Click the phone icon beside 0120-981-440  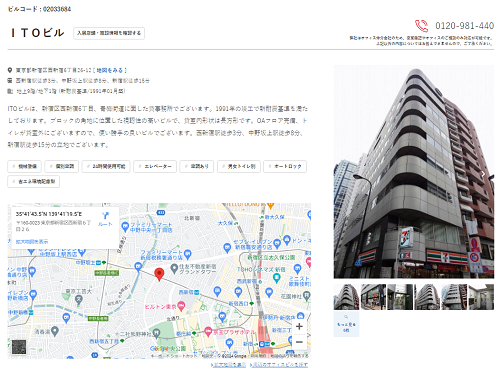click(x=421, y=26)
